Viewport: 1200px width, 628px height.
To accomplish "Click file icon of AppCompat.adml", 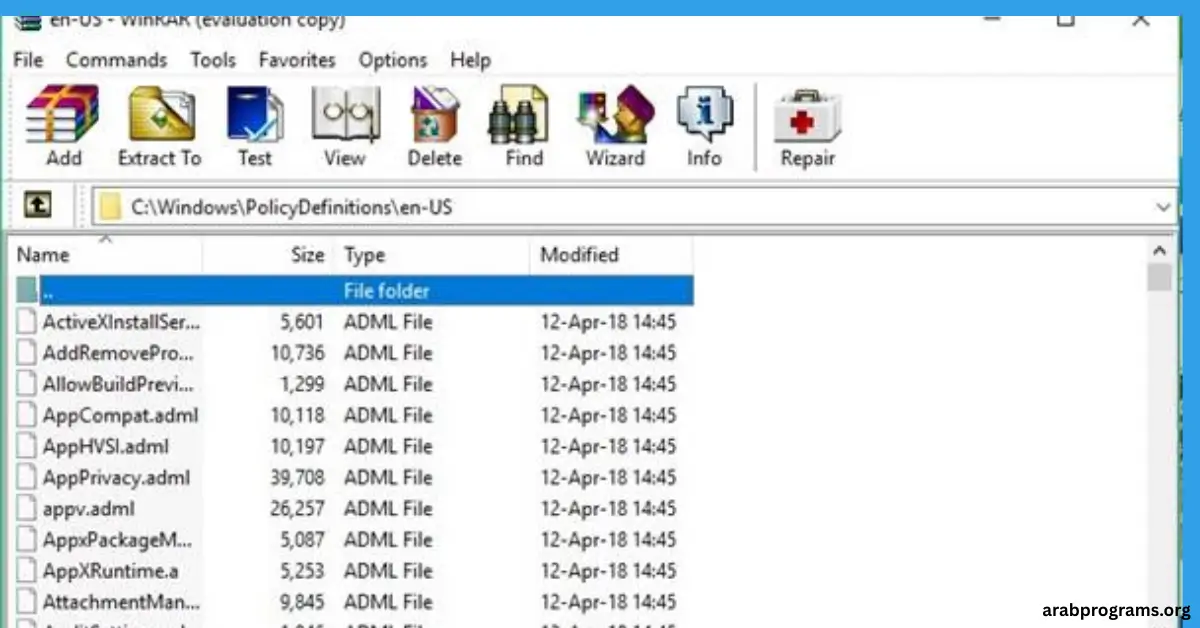I will coord(27,415).
